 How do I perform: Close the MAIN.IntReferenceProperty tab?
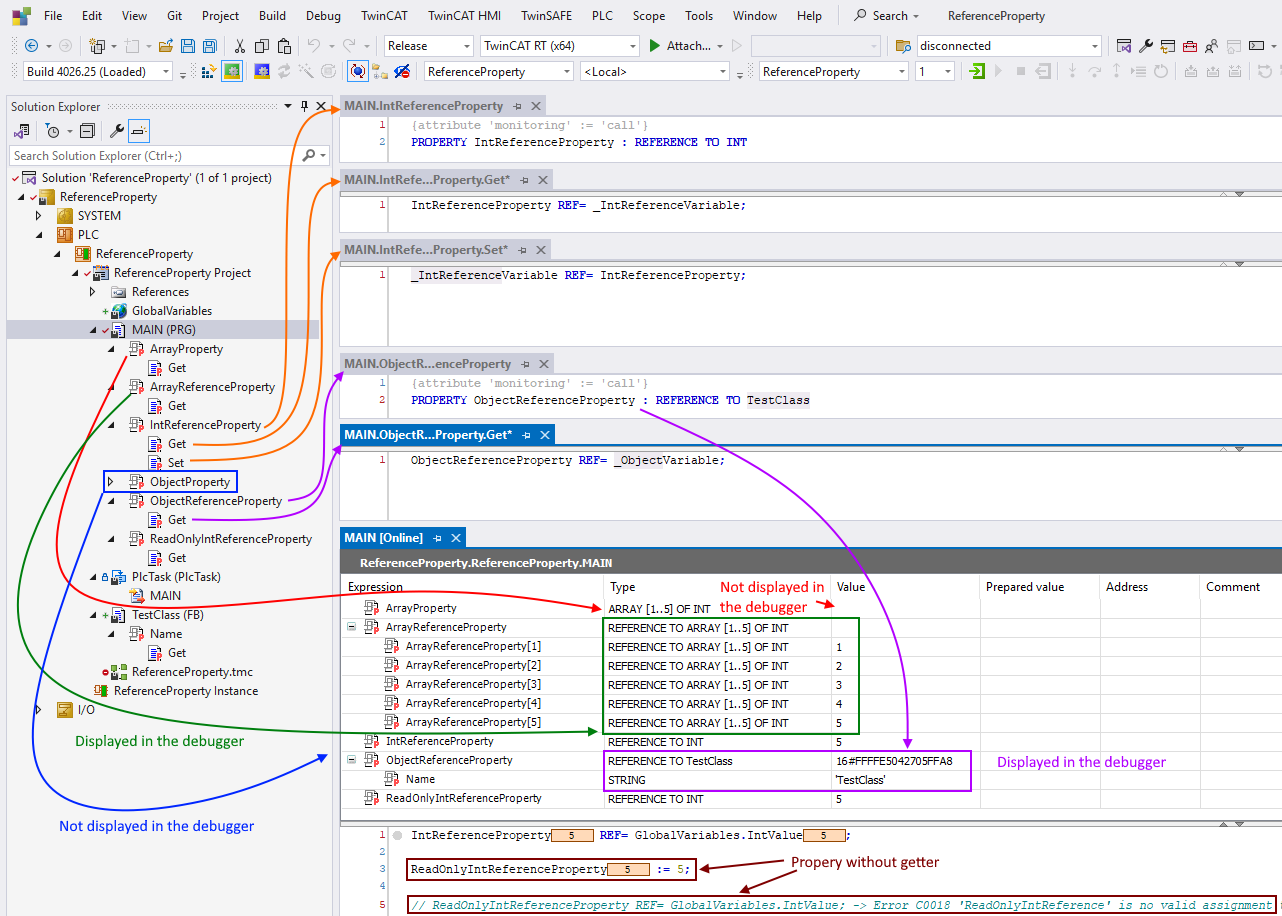click(536, 106)
